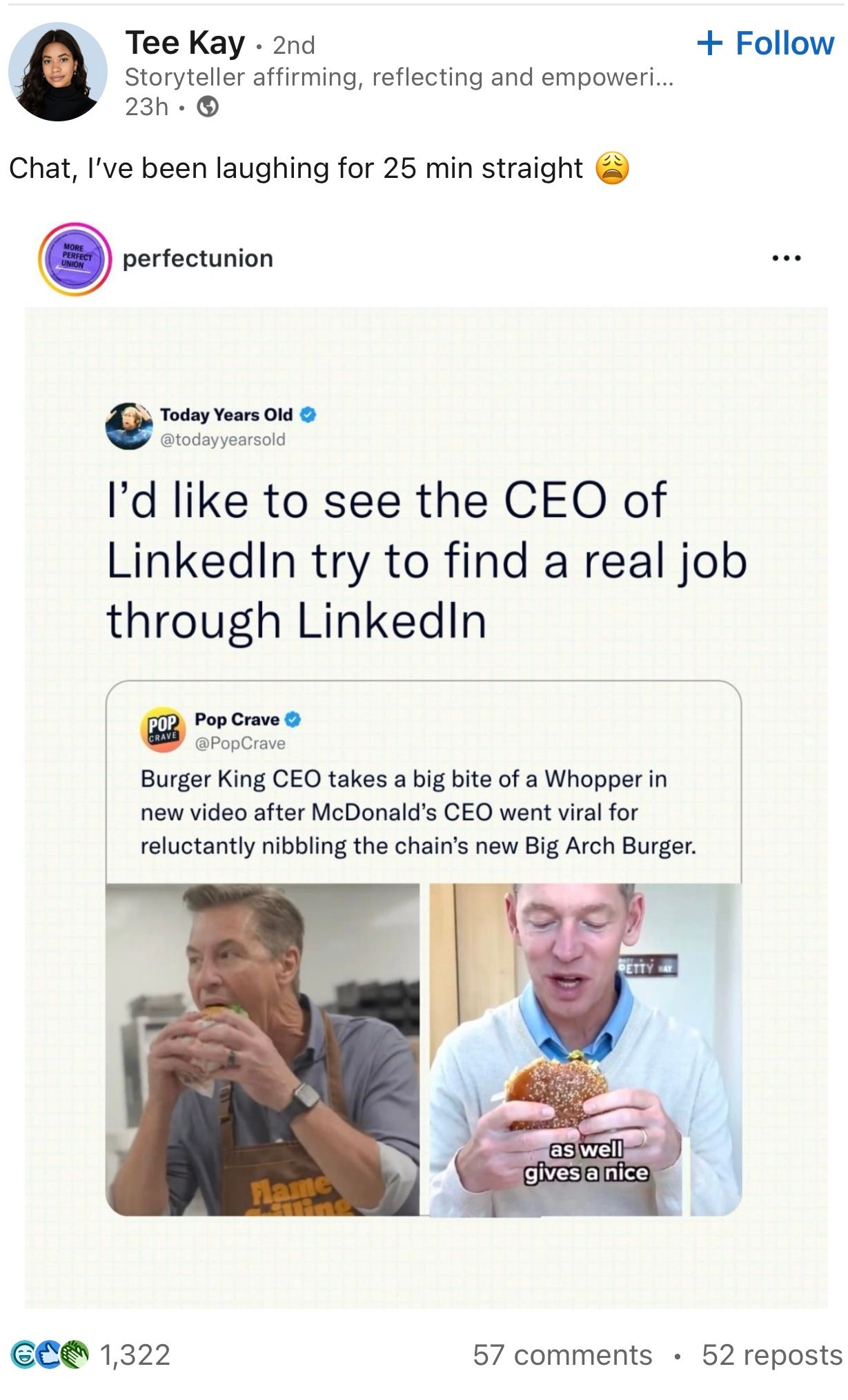Tap the Pop Crave logo icon
Image resolution: width=848 pixels, height=1400 pixels.
click(x=163, y=730)
